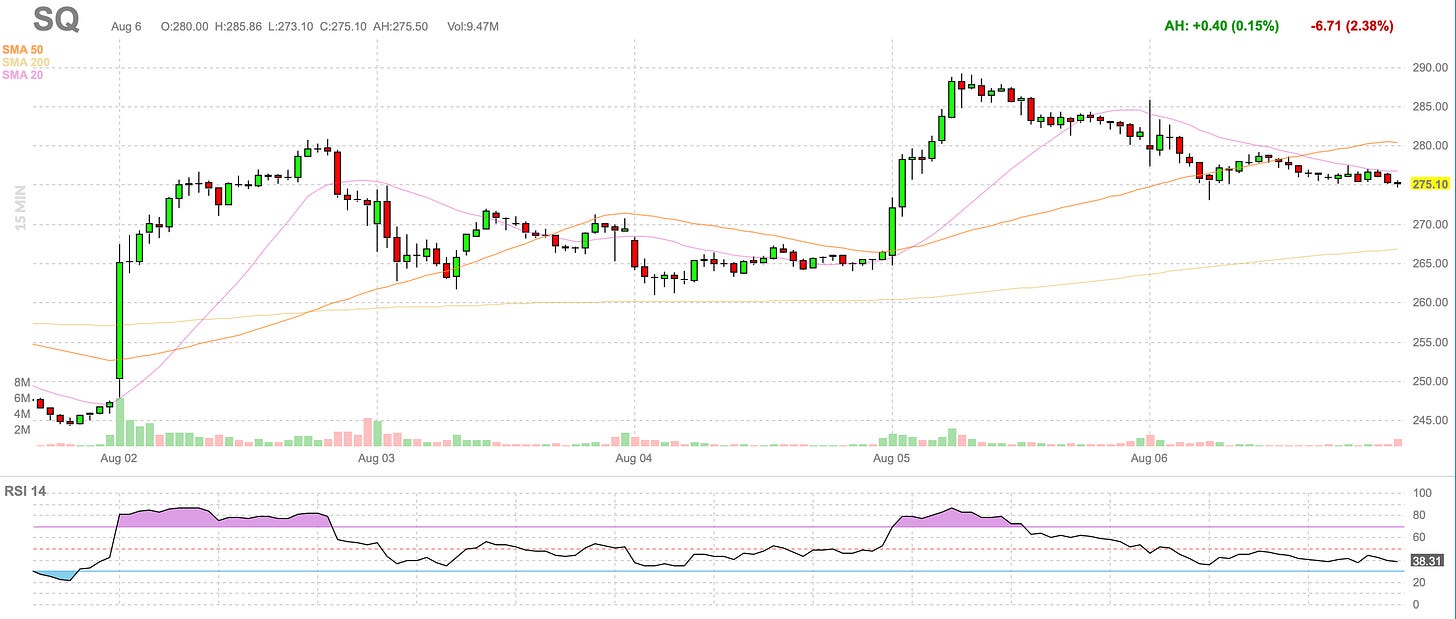Click the Aug 03 date axis label
Viewport: 1456px width, 619px height.
(376, 459)
